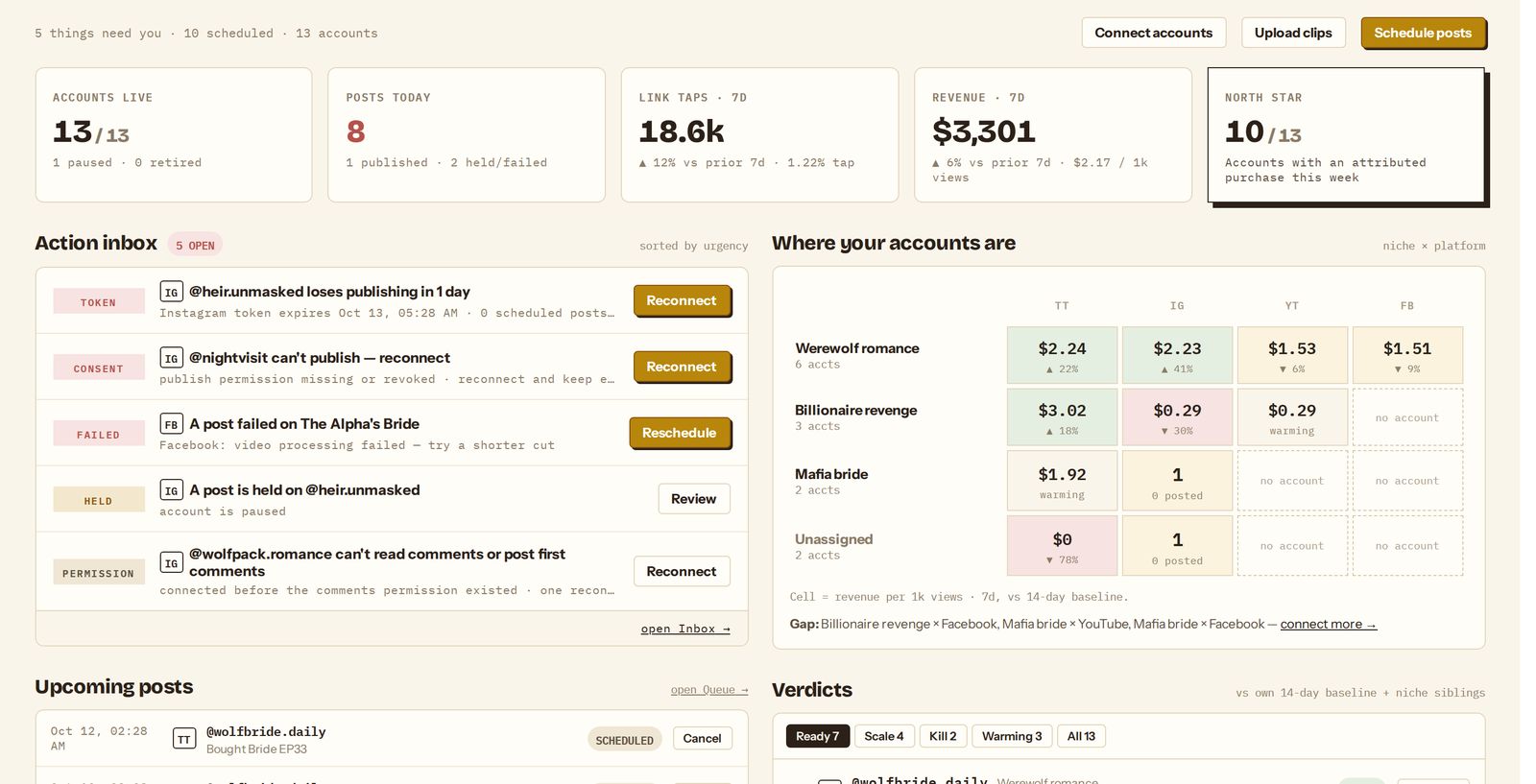Select Mafia bride TikTok cell $1.92
The width and height of the screenshot is (1536, 784).
click(1062, 481)
